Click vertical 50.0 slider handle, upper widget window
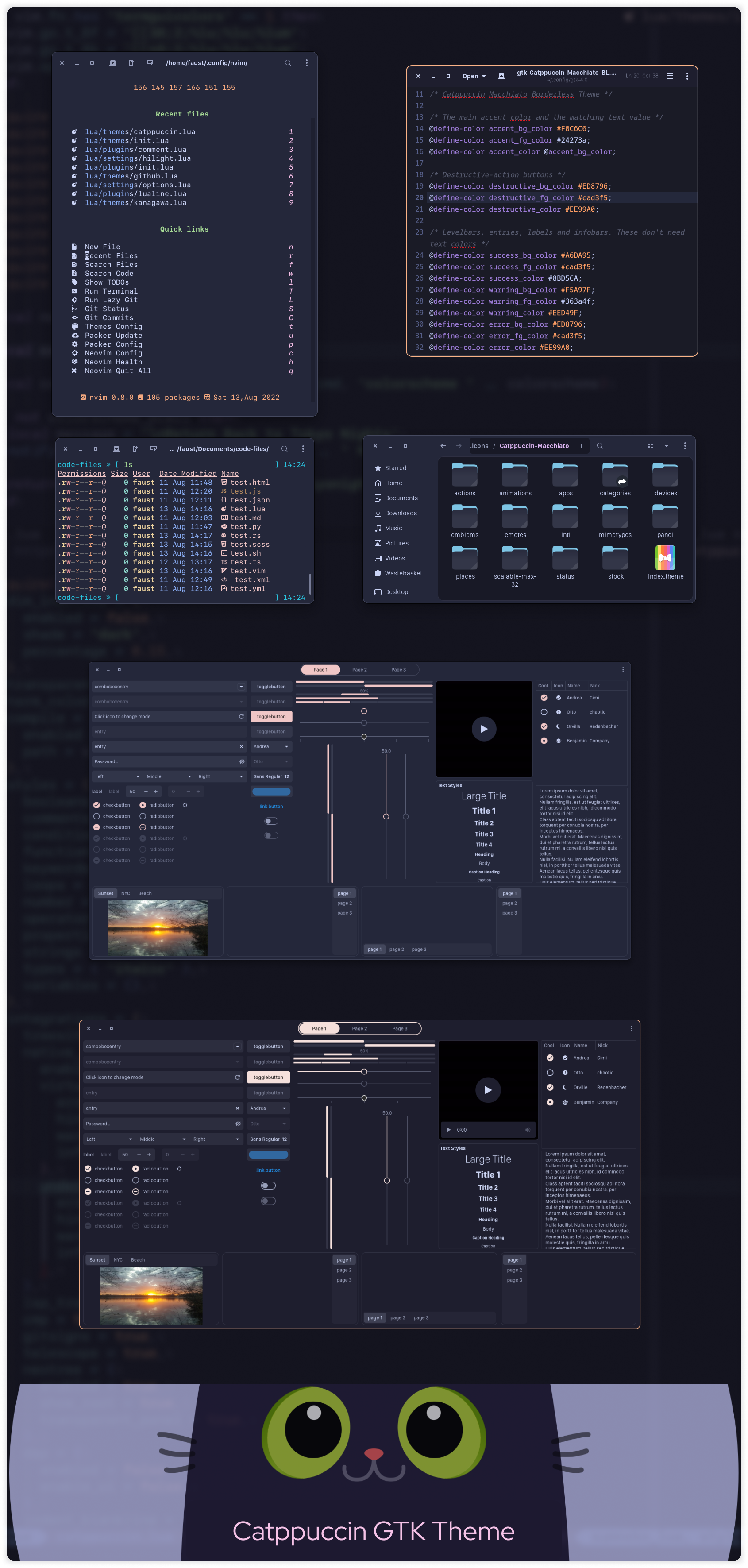 (x=386, y=816)
